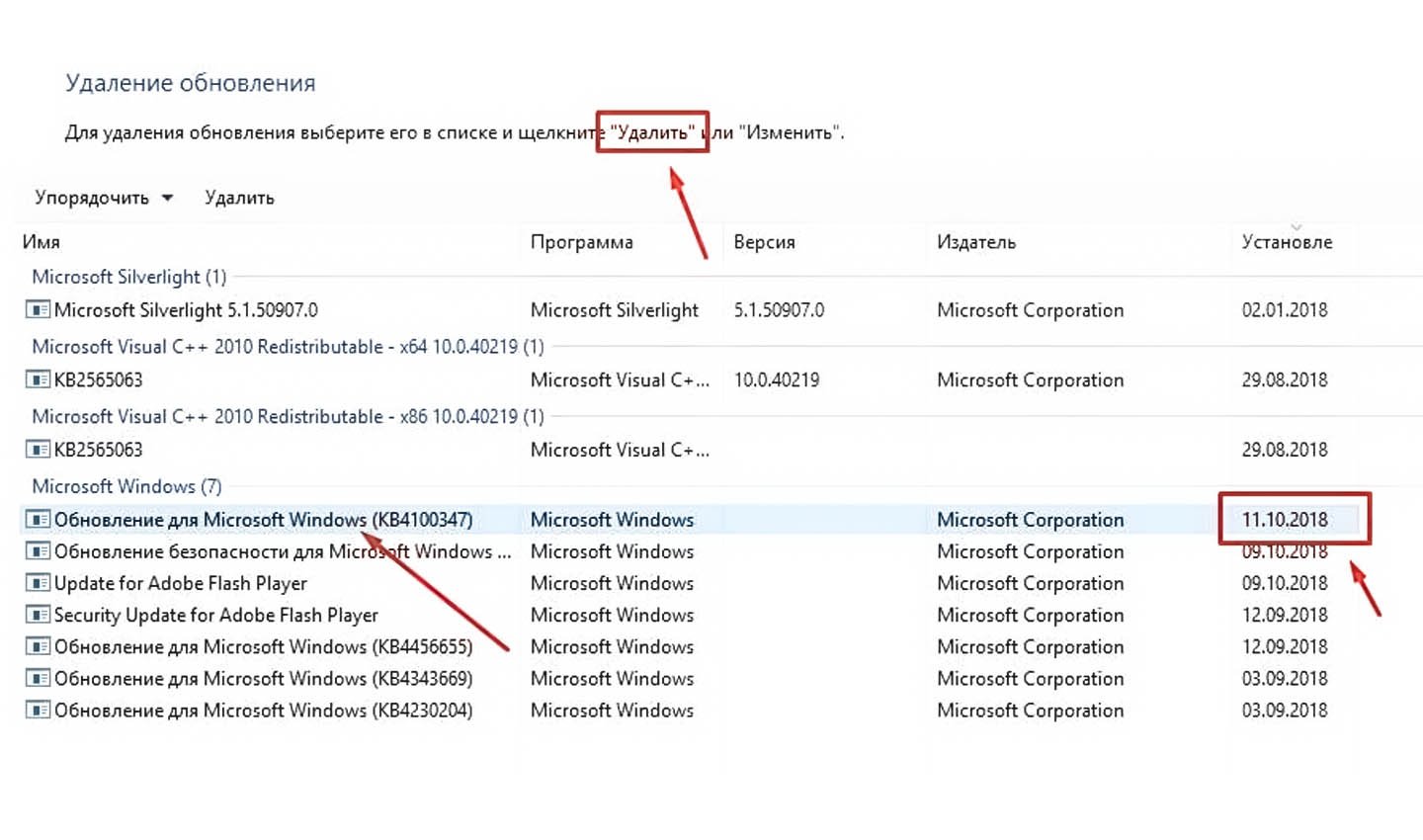Viewport: 1423px width, 840px height.
Task: Click the Удаление обновления heading
Action: [x=191, y=83]
